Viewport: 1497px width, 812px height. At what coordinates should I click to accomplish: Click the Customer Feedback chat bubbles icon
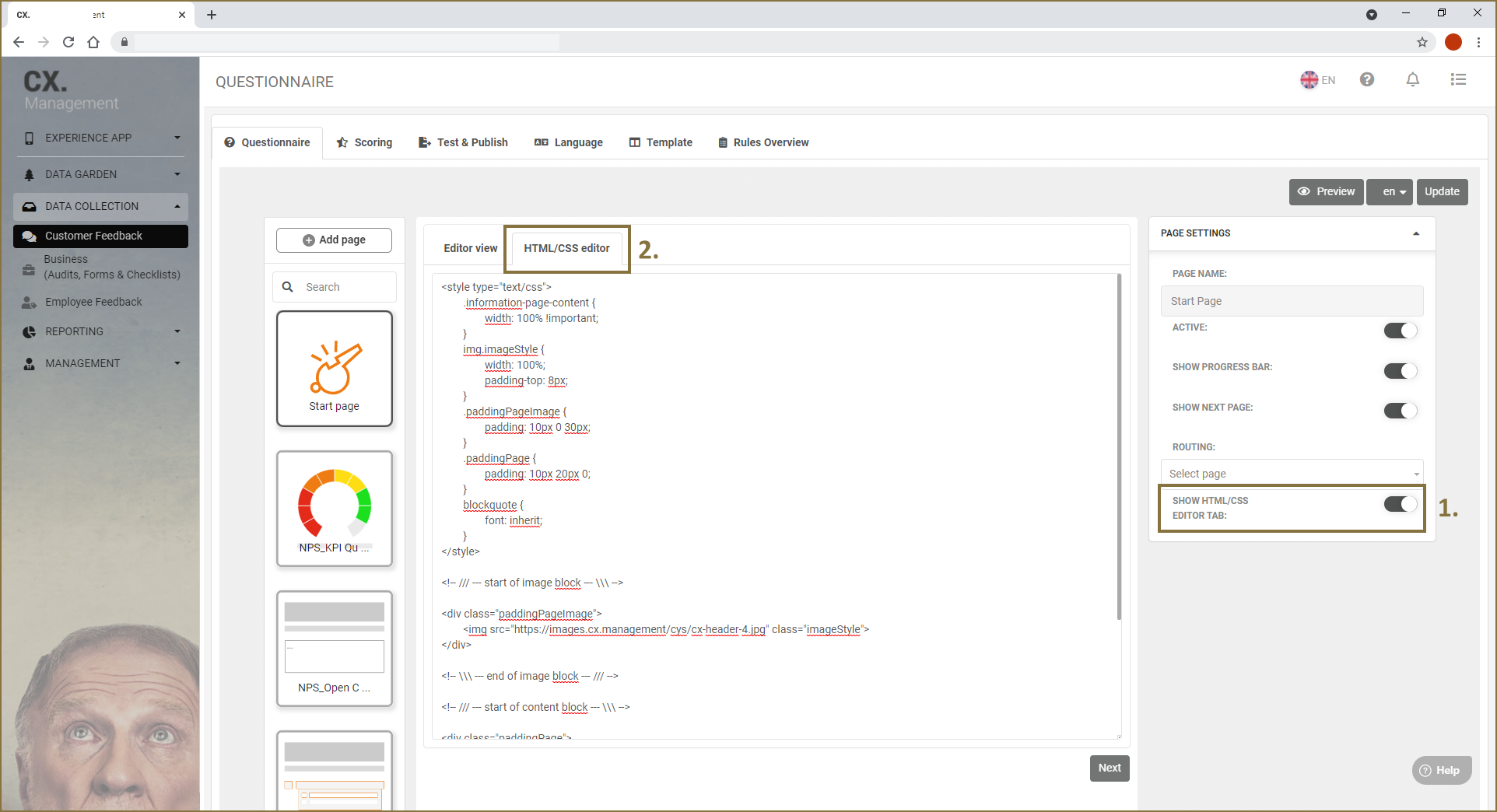(30, 236)
